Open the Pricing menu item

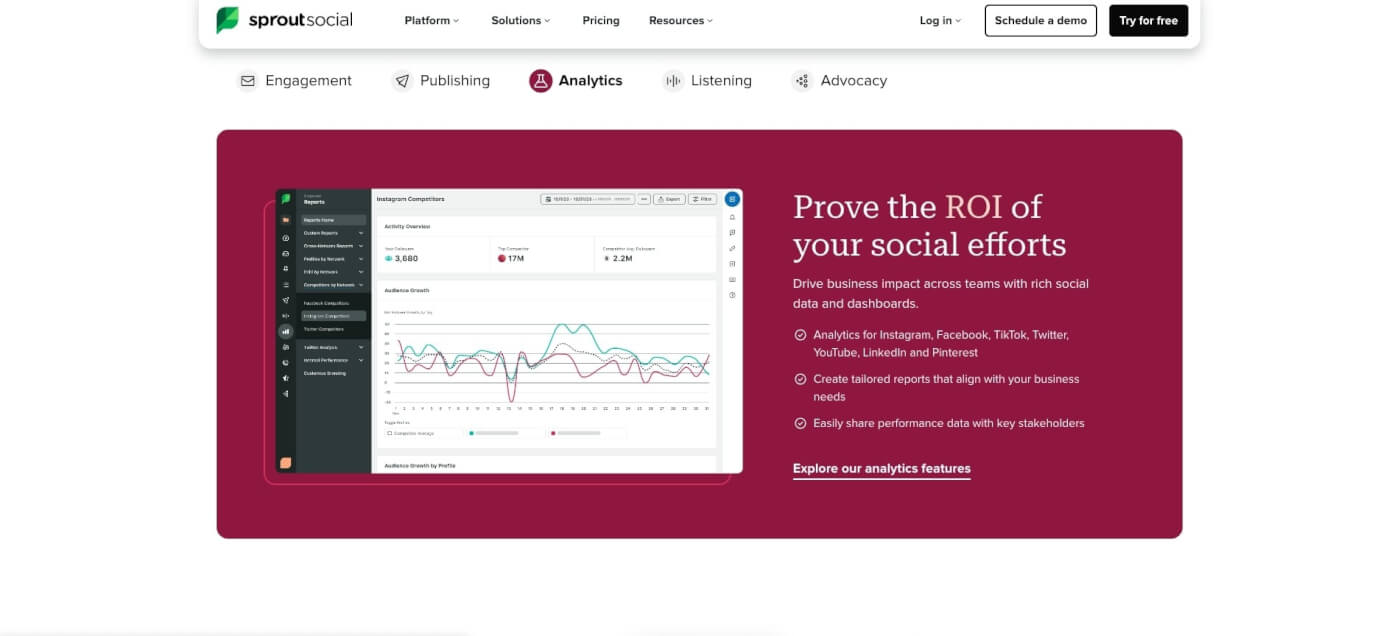point(601,19)
